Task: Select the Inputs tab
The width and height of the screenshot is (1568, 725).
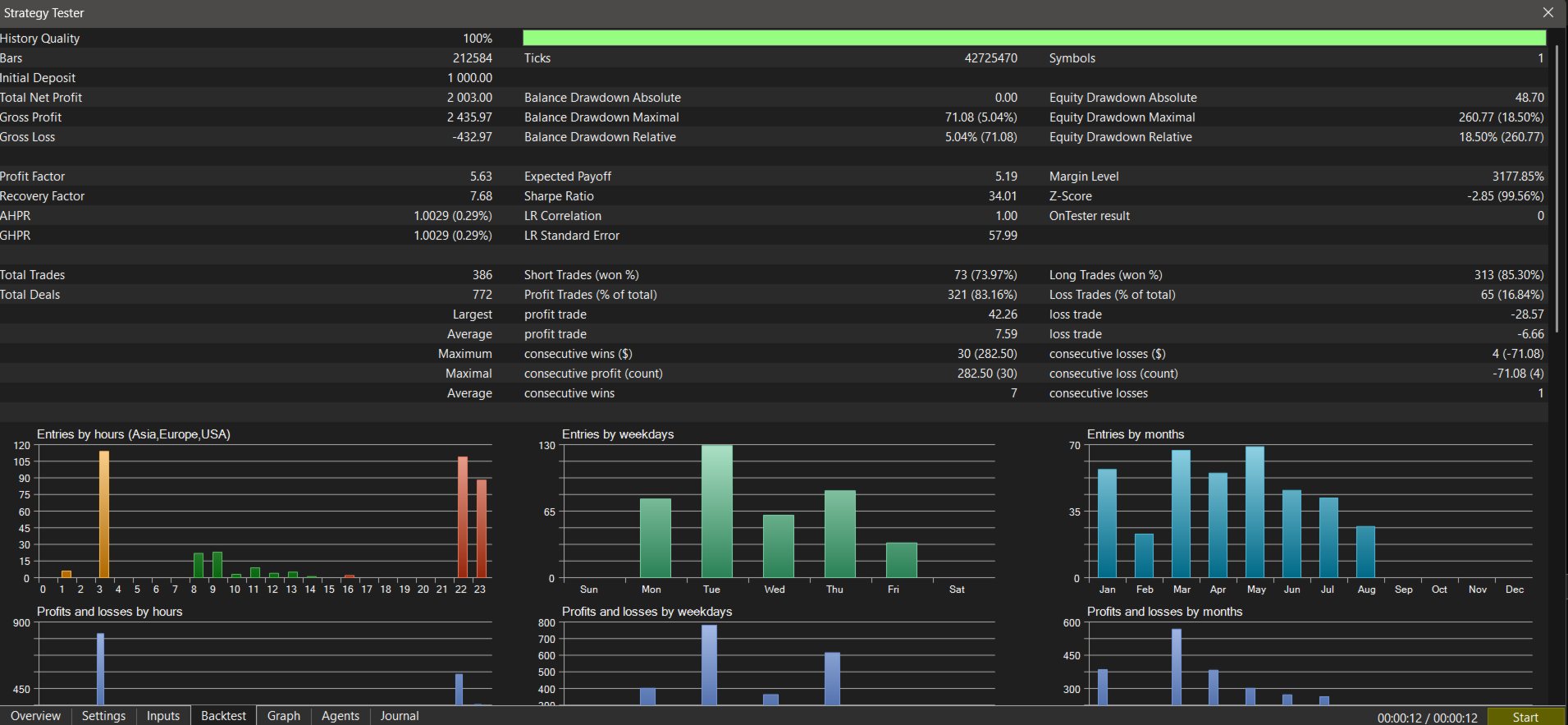Action: [x=163, y=716]
